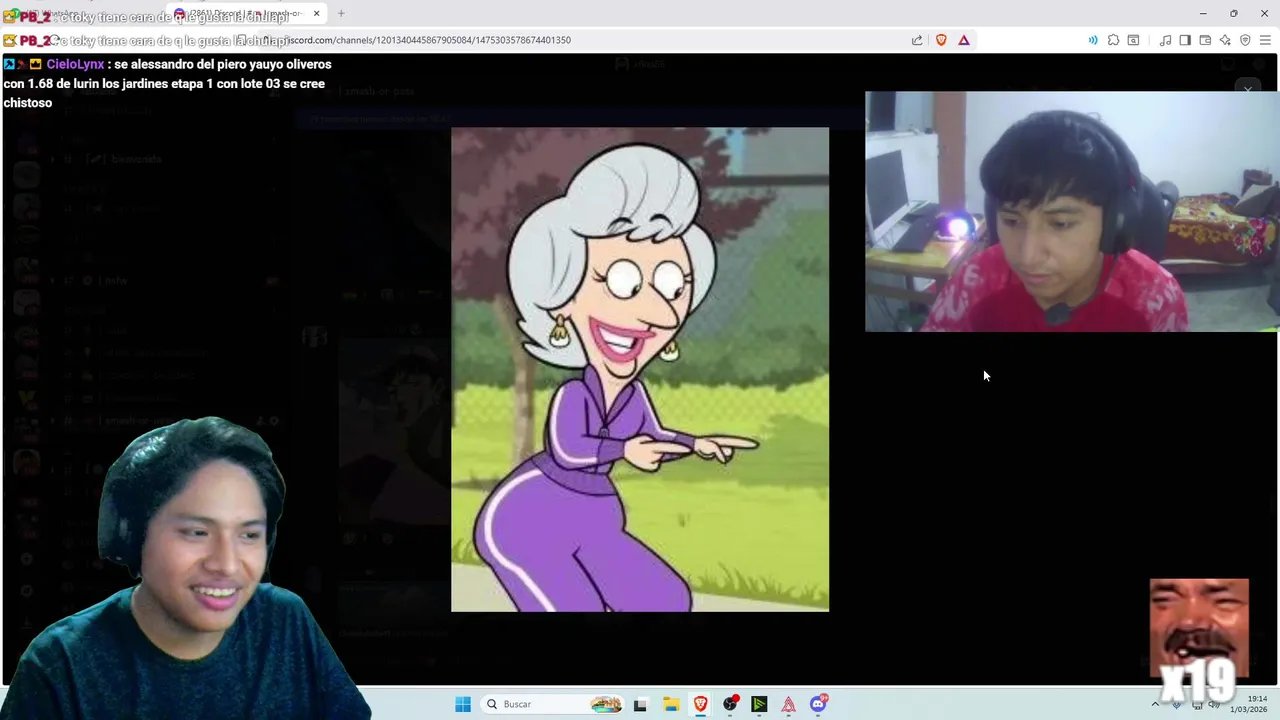This screenshot has height=720, width=1280.
Task: Open Brave Rewards triangle icon
Action: coord(964,40)
